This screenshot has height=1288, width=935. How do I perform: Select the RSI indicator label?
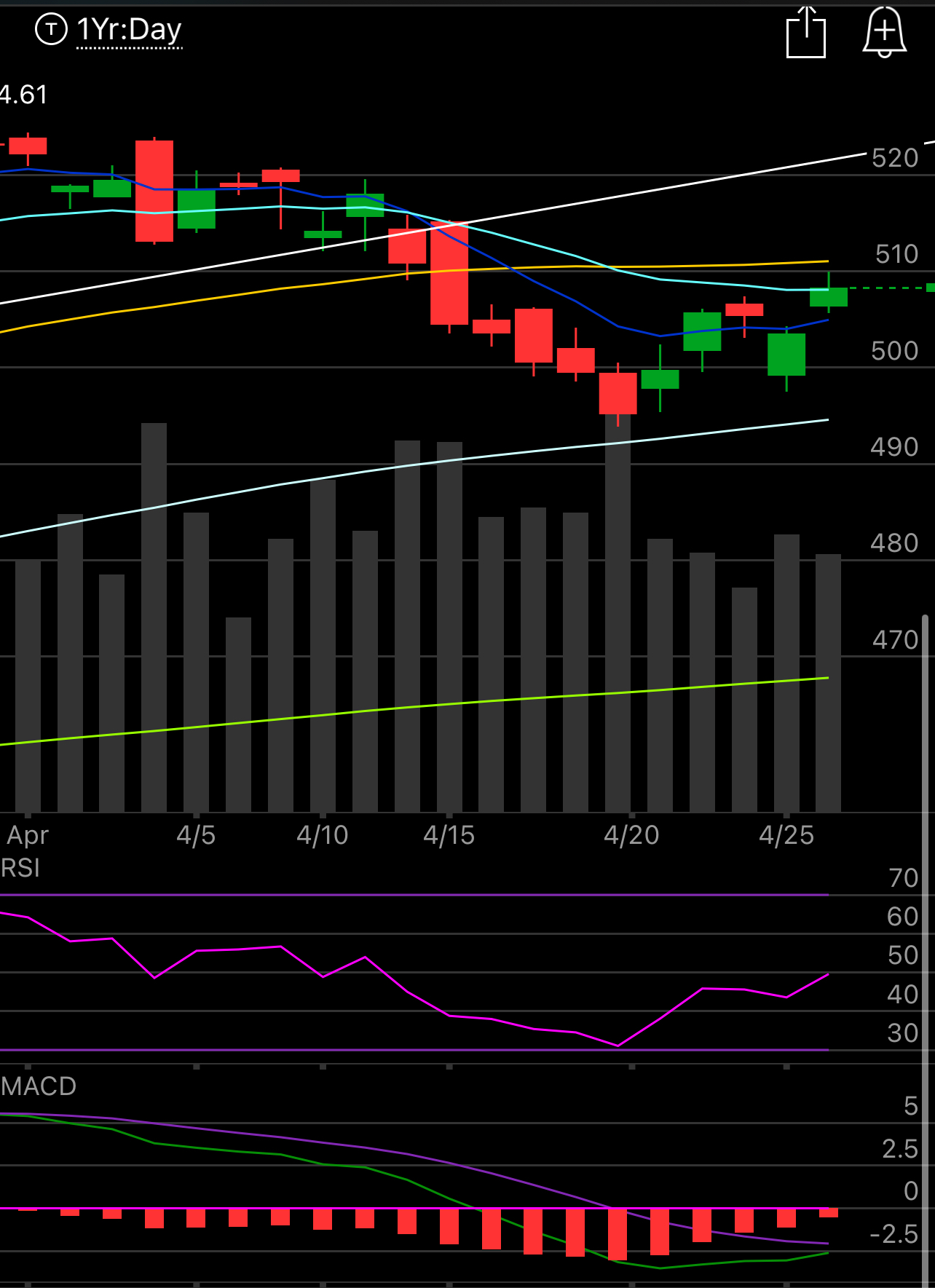click(20, 868)
